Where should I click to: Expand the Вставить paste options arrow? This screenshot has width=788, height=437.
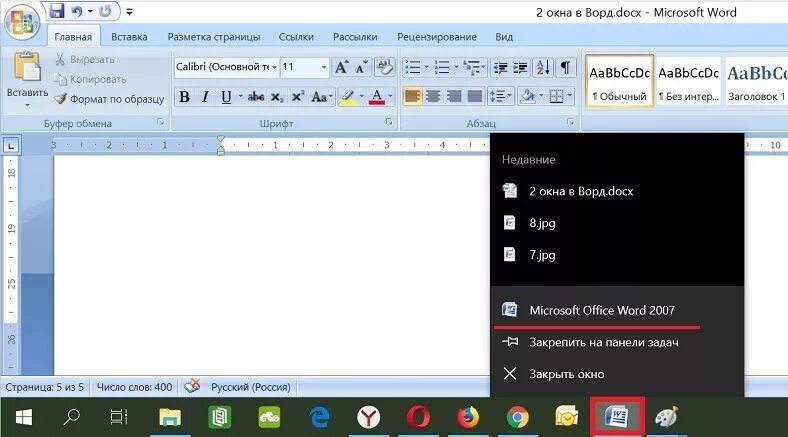click(27, 105)
